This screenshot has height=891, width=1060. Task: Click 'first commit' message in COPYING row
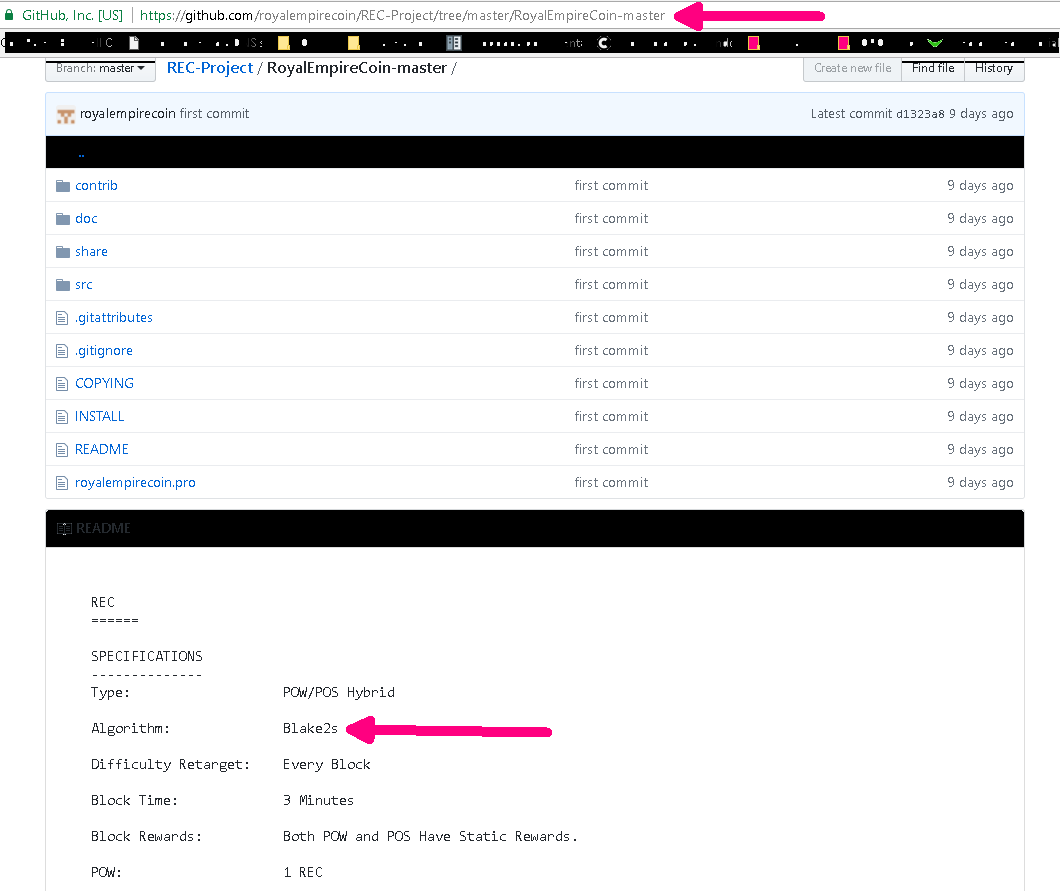pyautogui.click(x=611, y=383)
